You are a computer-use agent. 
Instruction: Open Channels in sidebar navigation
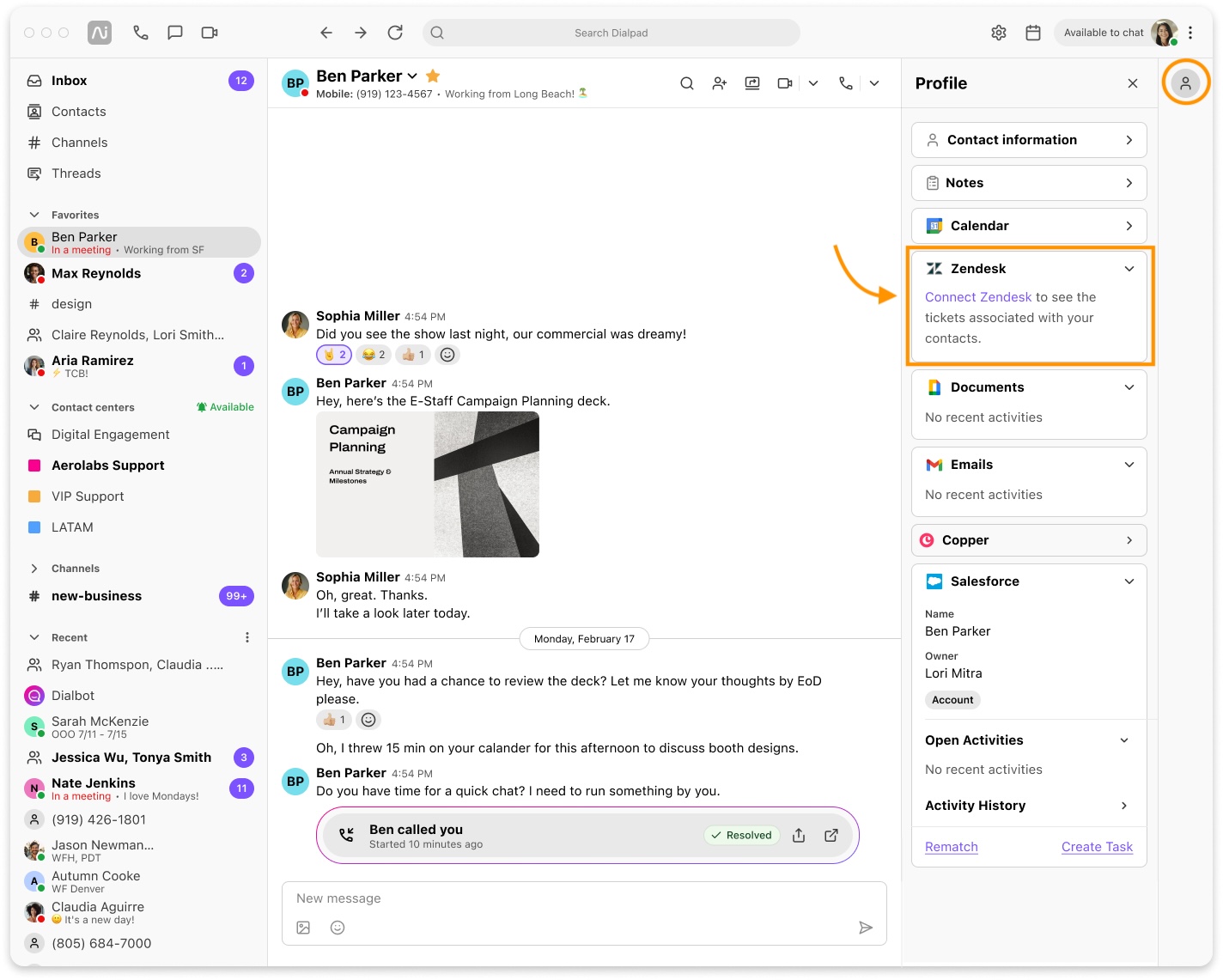pos(139,143)
